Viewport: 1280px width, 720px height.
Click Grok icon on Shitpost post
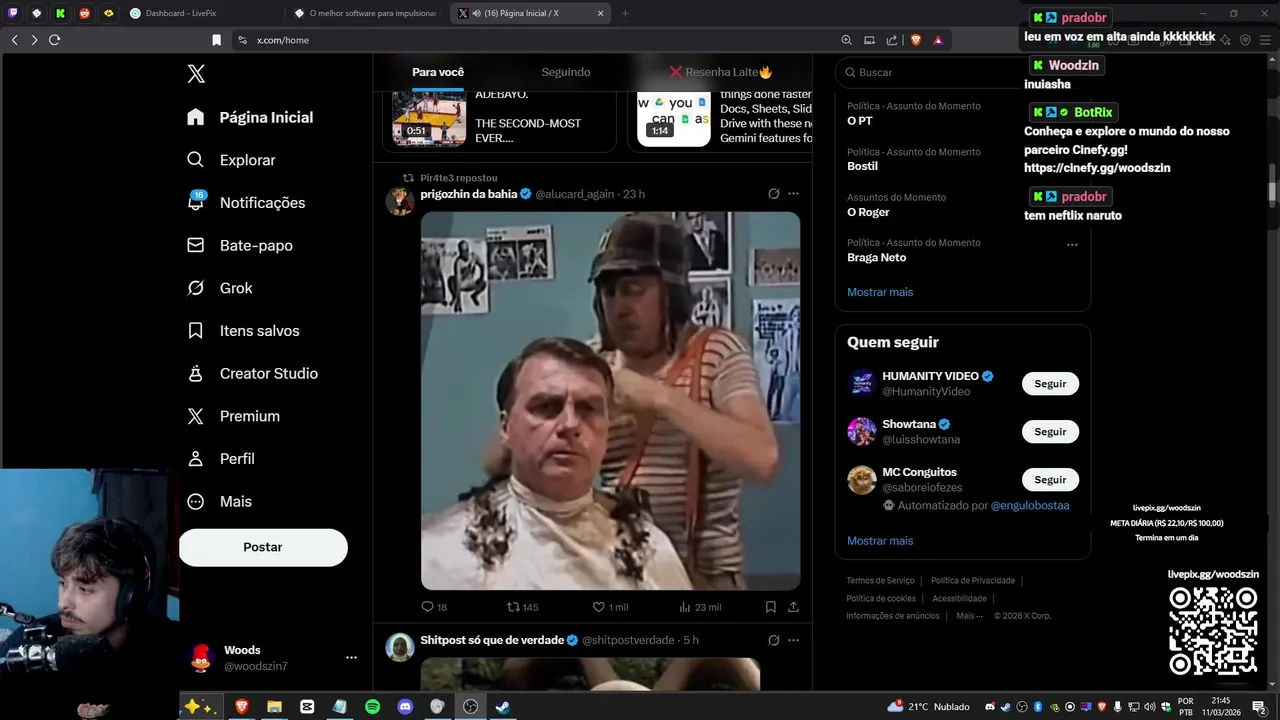tap(773, 640)
